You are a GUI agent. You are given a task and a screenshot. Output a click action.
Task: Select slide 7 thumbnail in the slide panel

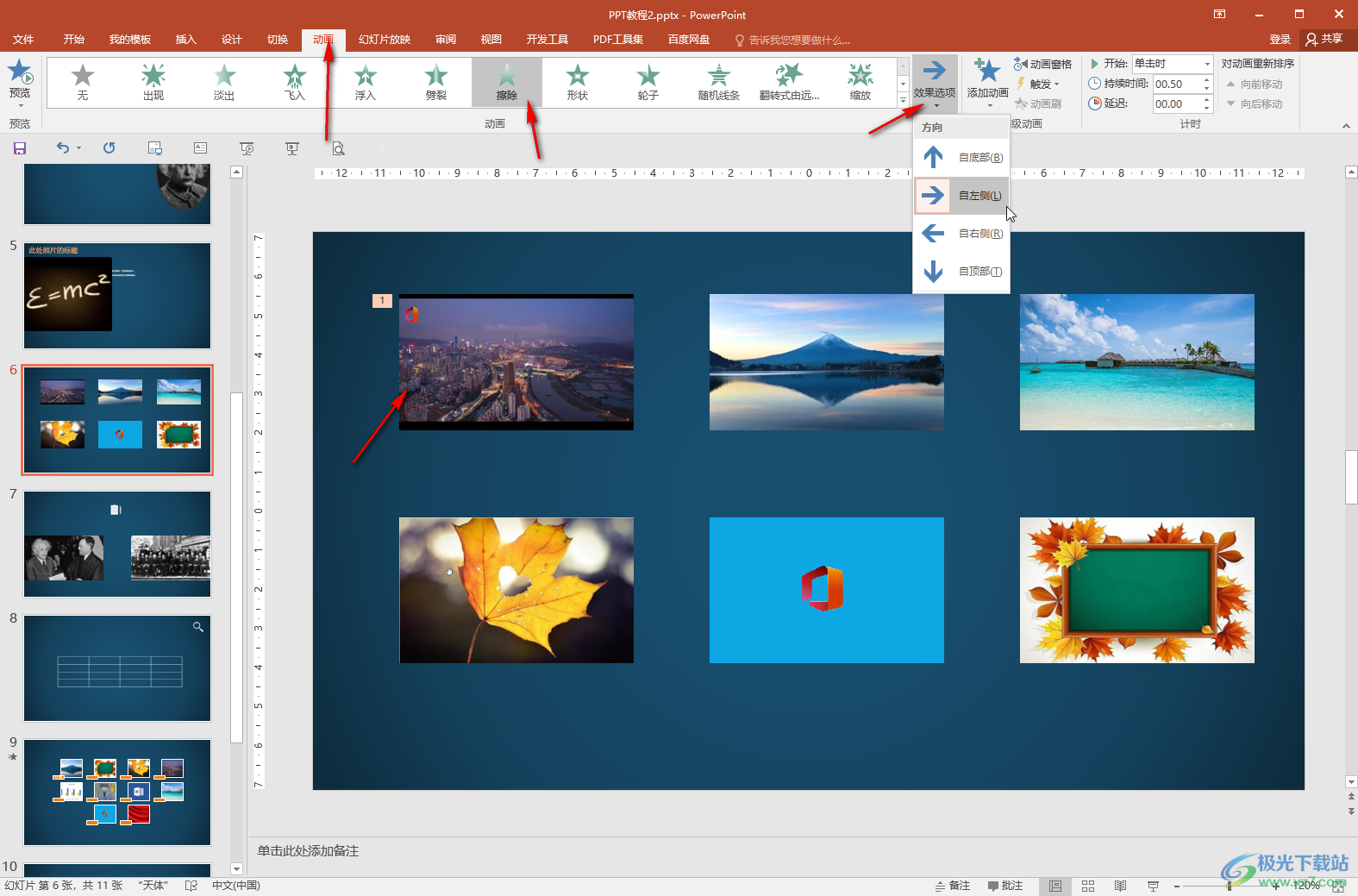click(117, 544)
